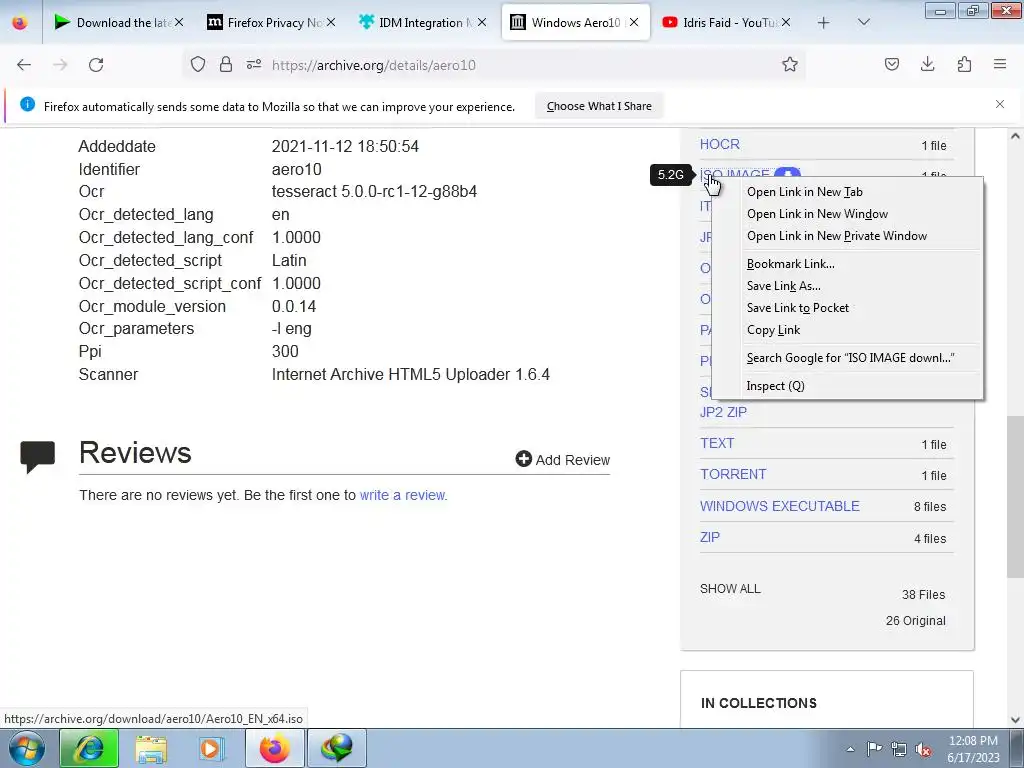The image size is (1024, 768).
Task: Click the muted volume tray icon
Action: click(x=923, y=749)
